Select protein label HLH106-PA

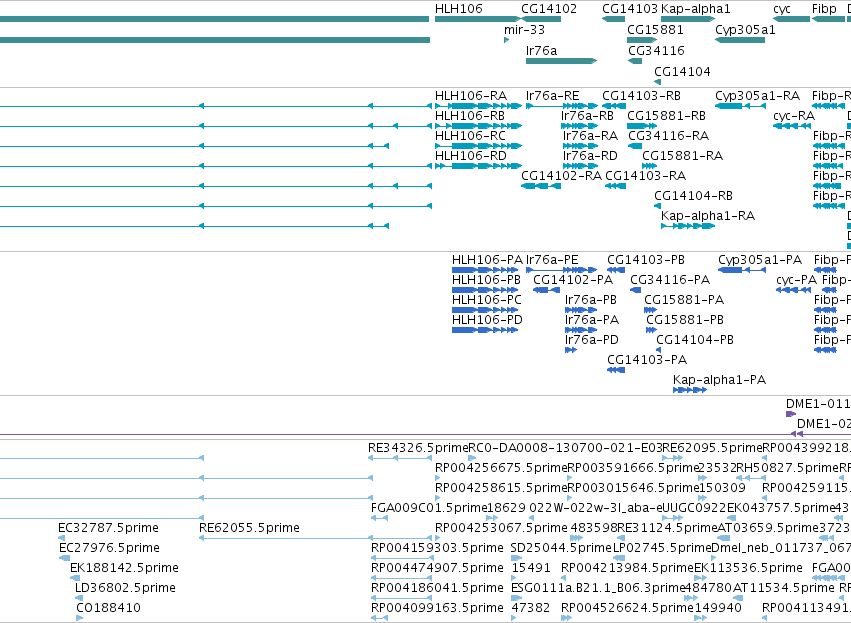click(487, 260)
